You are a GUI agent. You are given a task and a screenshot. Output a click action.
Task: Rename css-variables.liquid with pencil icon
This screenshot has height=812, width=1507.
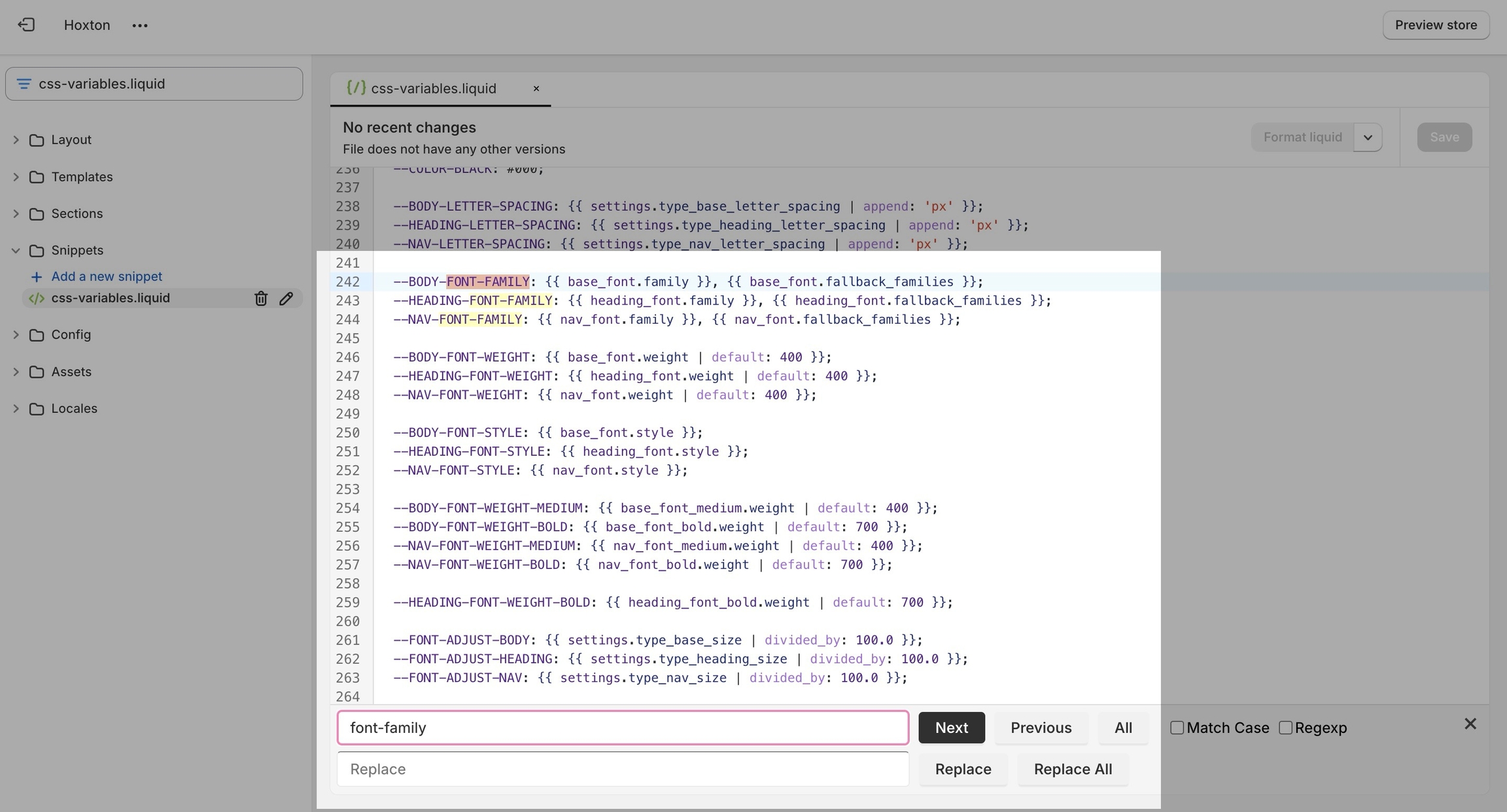point(286,298)
